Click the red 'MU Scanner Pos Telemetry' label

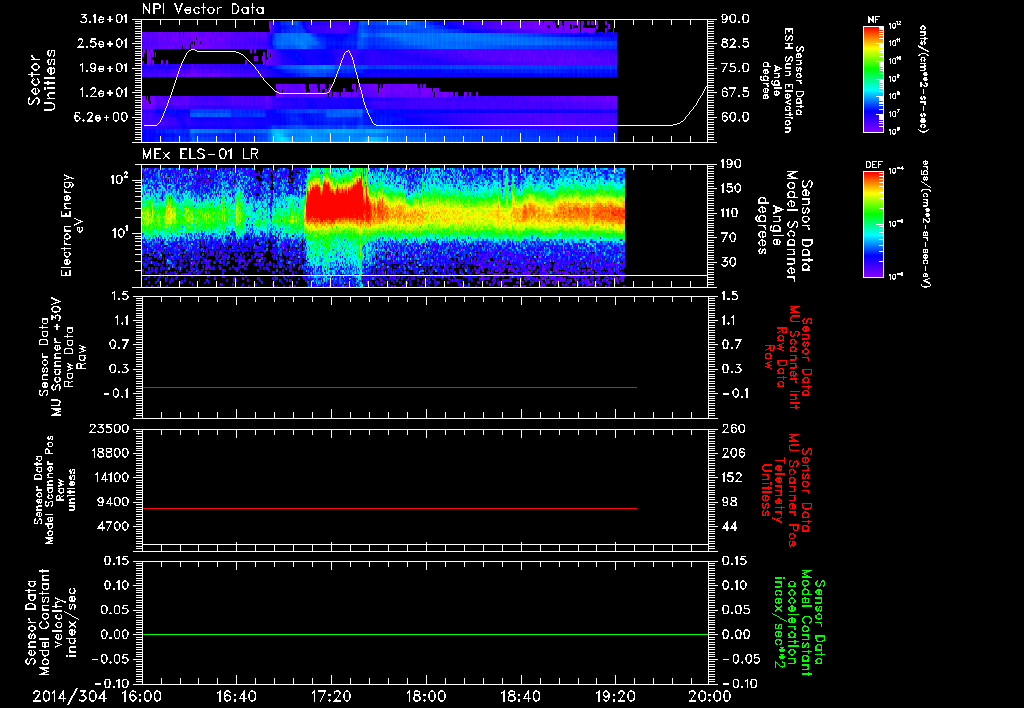(786, 490)
